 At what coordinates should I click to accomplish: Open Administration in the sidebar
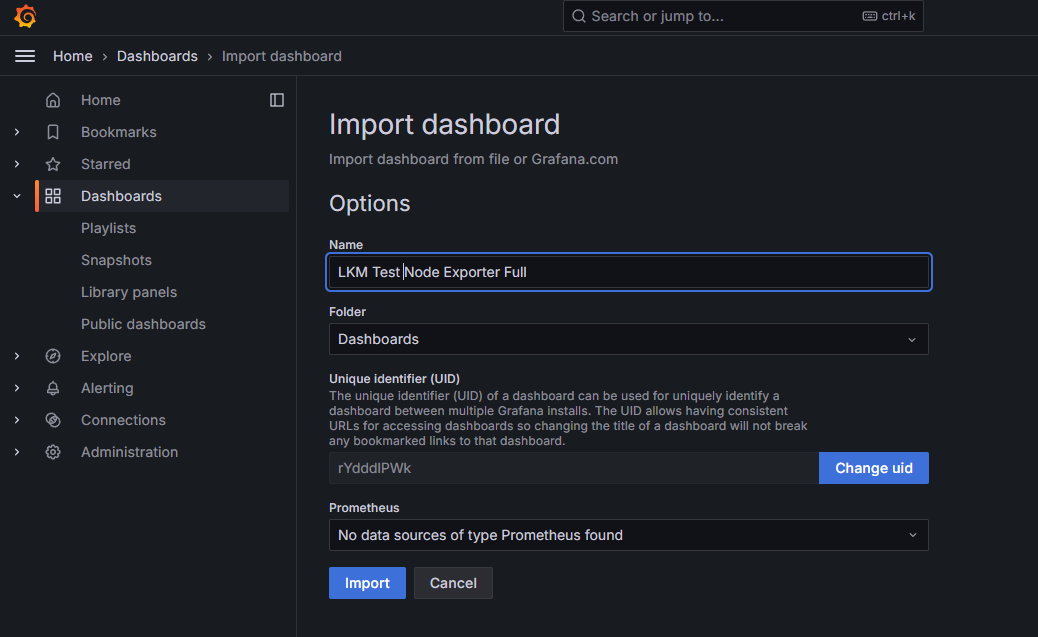pos(129,452)
